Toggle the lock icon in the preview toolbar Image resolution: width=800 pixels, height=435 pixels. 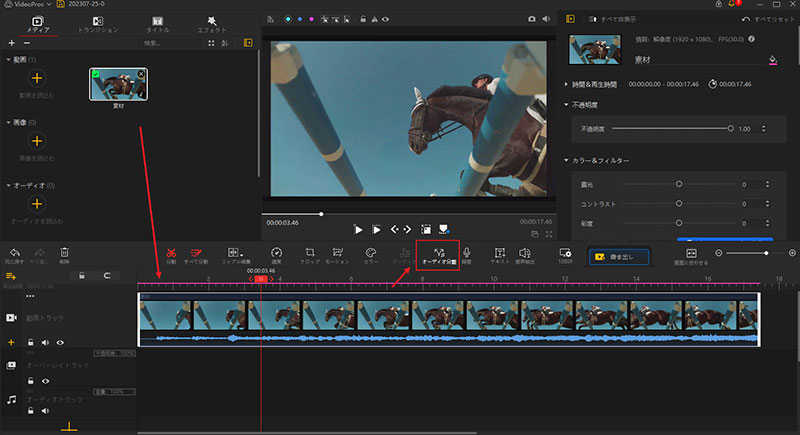coord(363,19)
